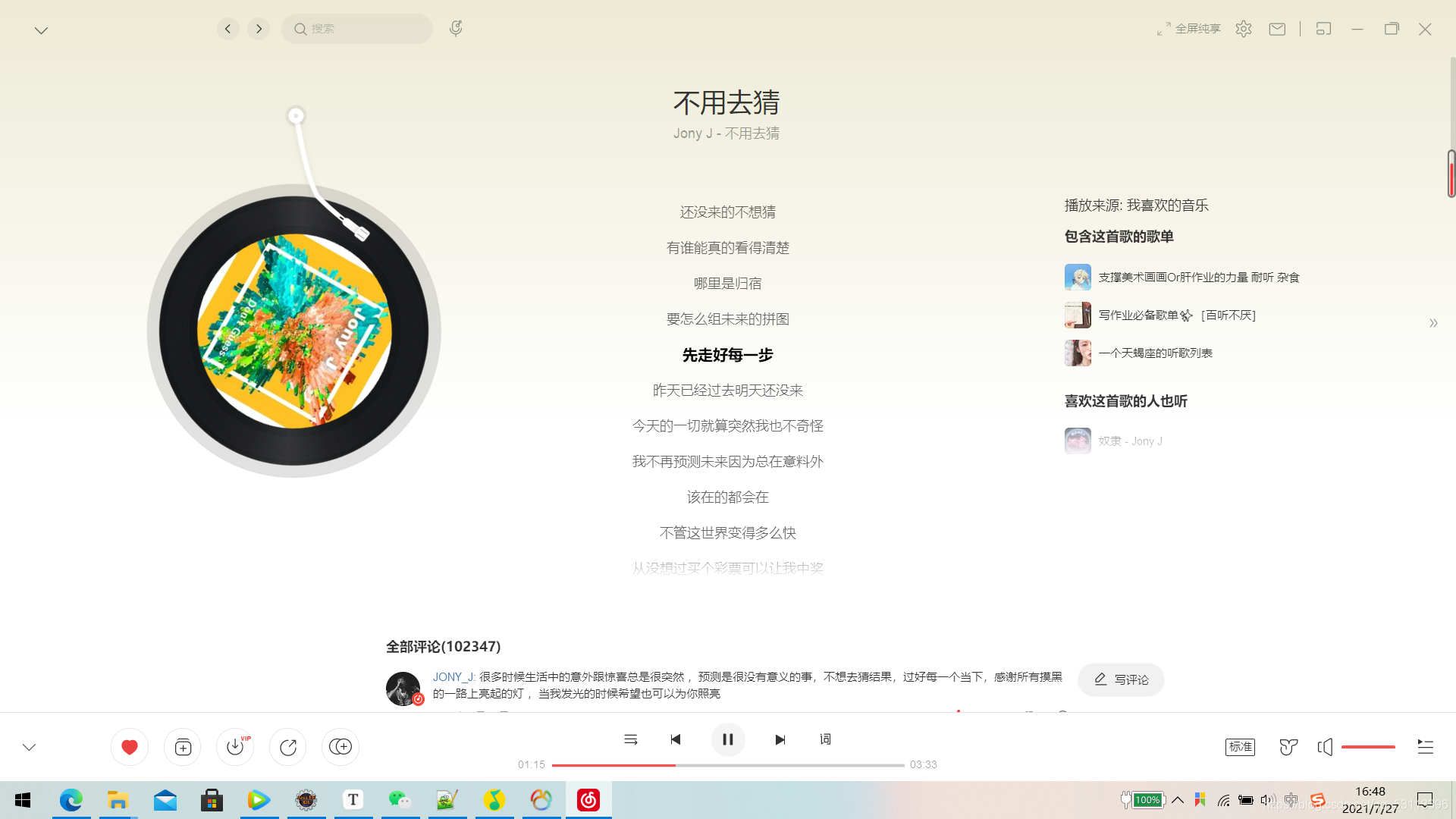This screenshot has width=1456, height=819.
Task: Change the playback order mode icon
Action: [630, 739]
